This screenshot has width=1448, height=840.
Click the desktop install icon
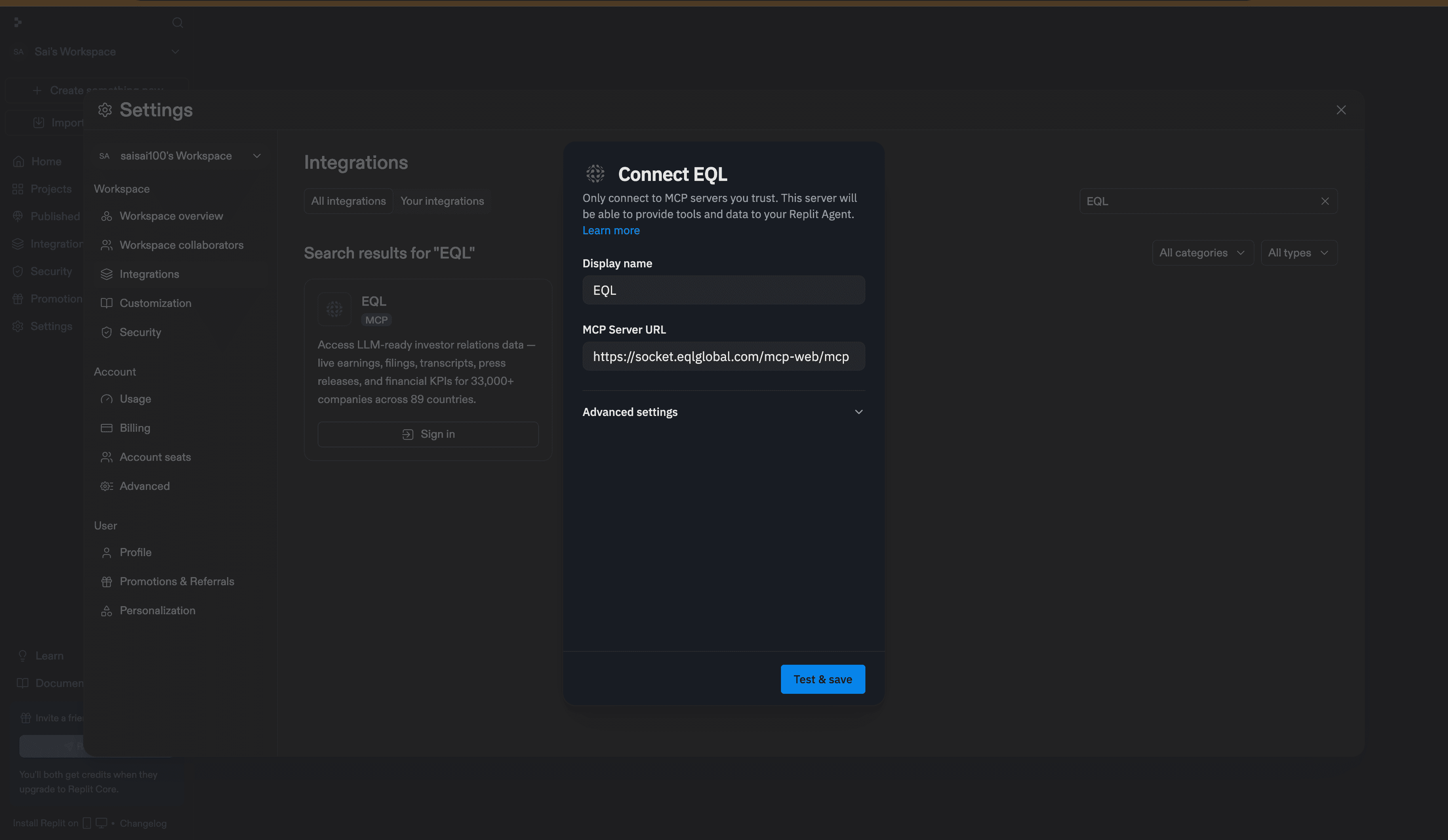[101, 823]
